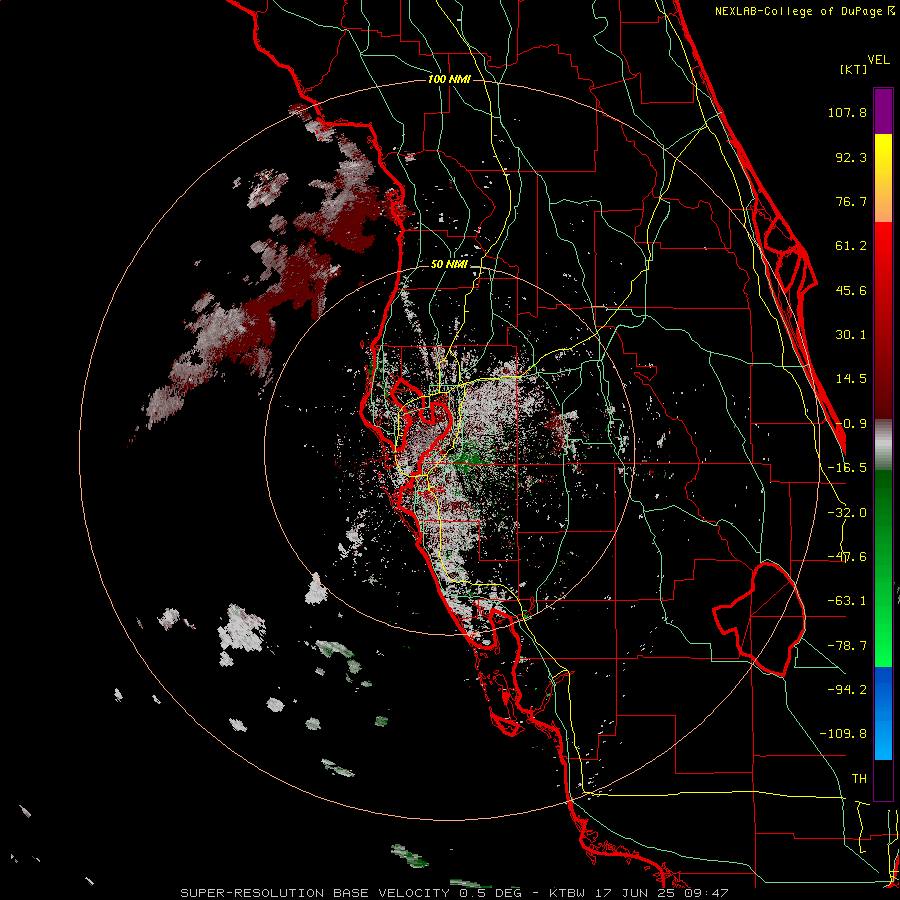Click the [KT] units label
This screenshot has height=900, width=900.
coord(854,69)
